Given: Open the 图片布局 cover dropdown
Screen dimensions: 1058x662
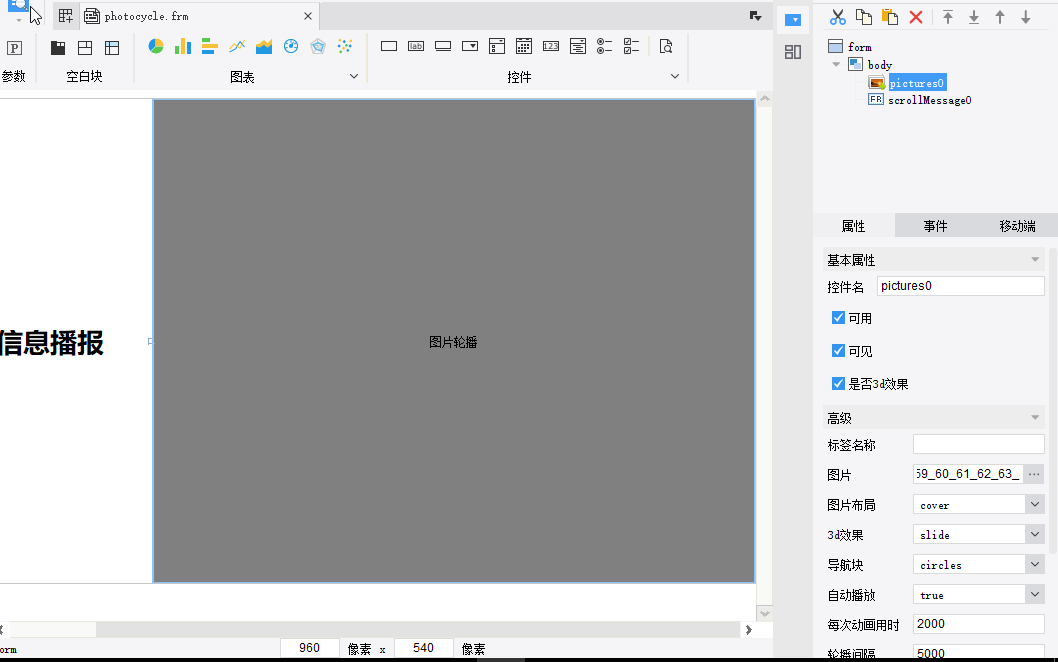Looking at the screenshot, I should [1034, 505].
